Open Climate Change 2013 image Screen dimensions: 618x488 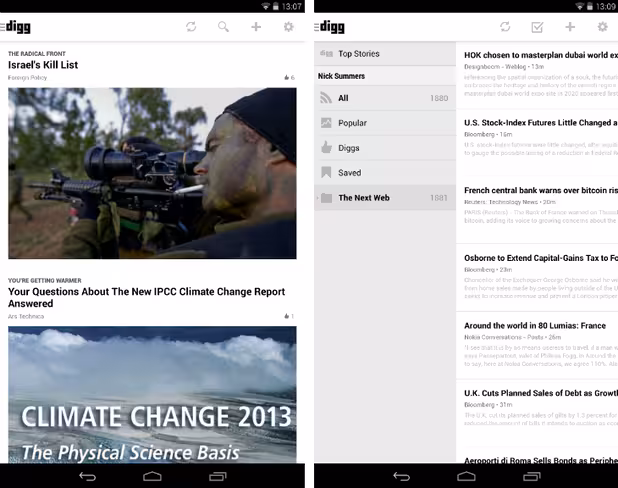coord(152,395)
